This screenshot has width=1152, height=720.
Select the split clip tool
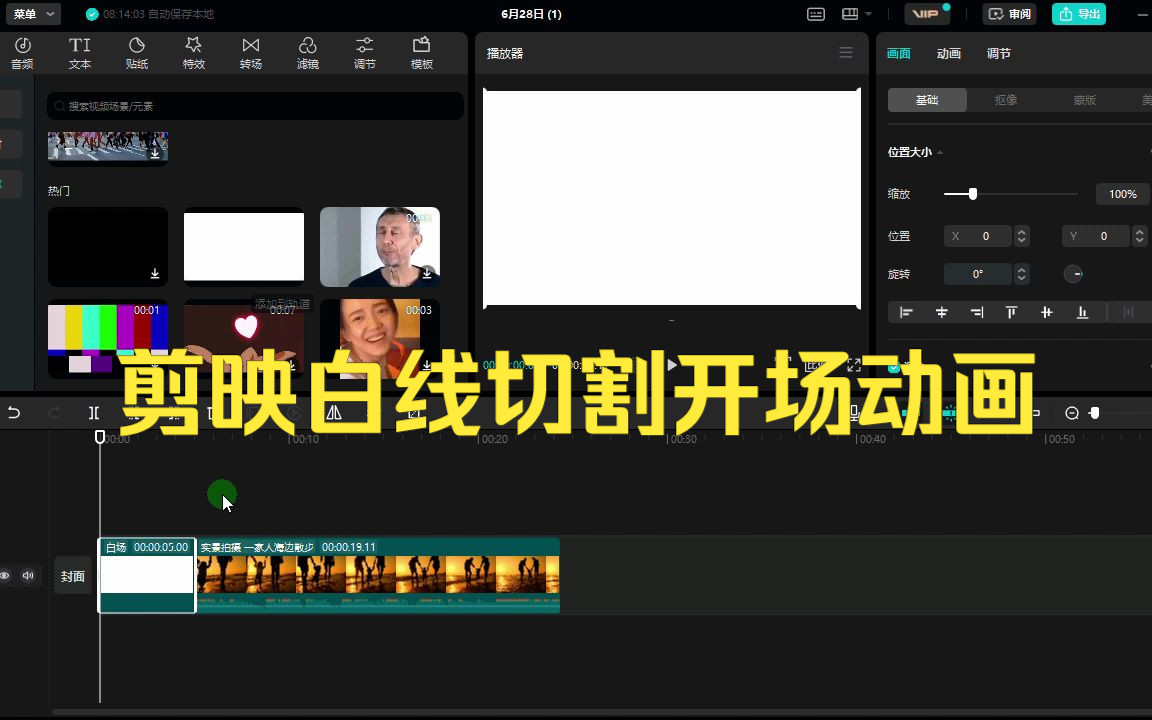tap(94, 413)
